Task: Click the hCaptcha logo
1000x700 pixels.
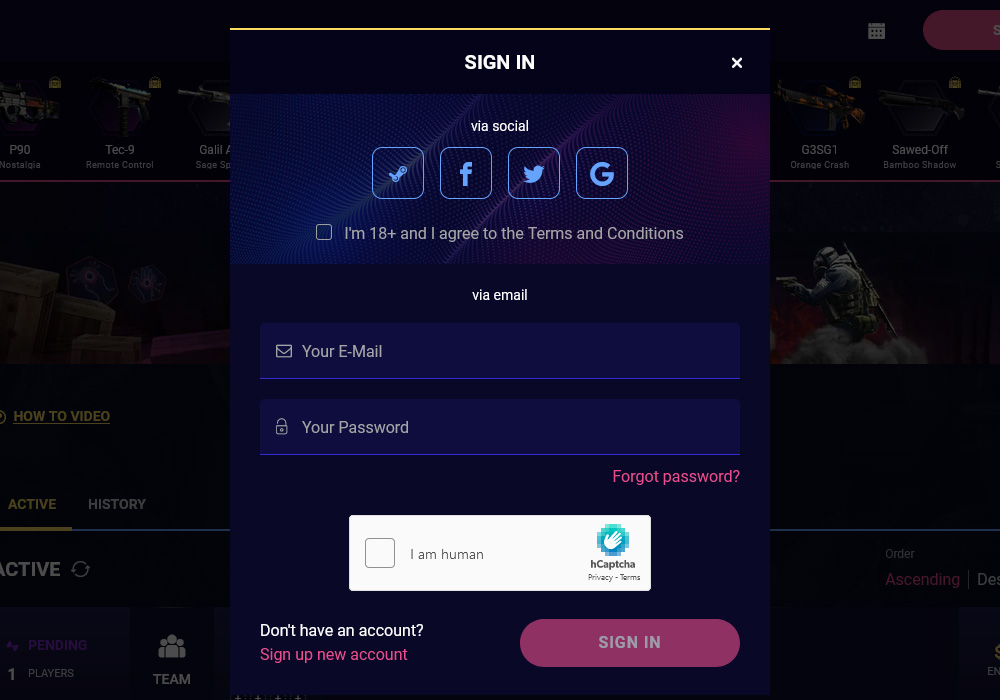Action: [x=613, y=541]
